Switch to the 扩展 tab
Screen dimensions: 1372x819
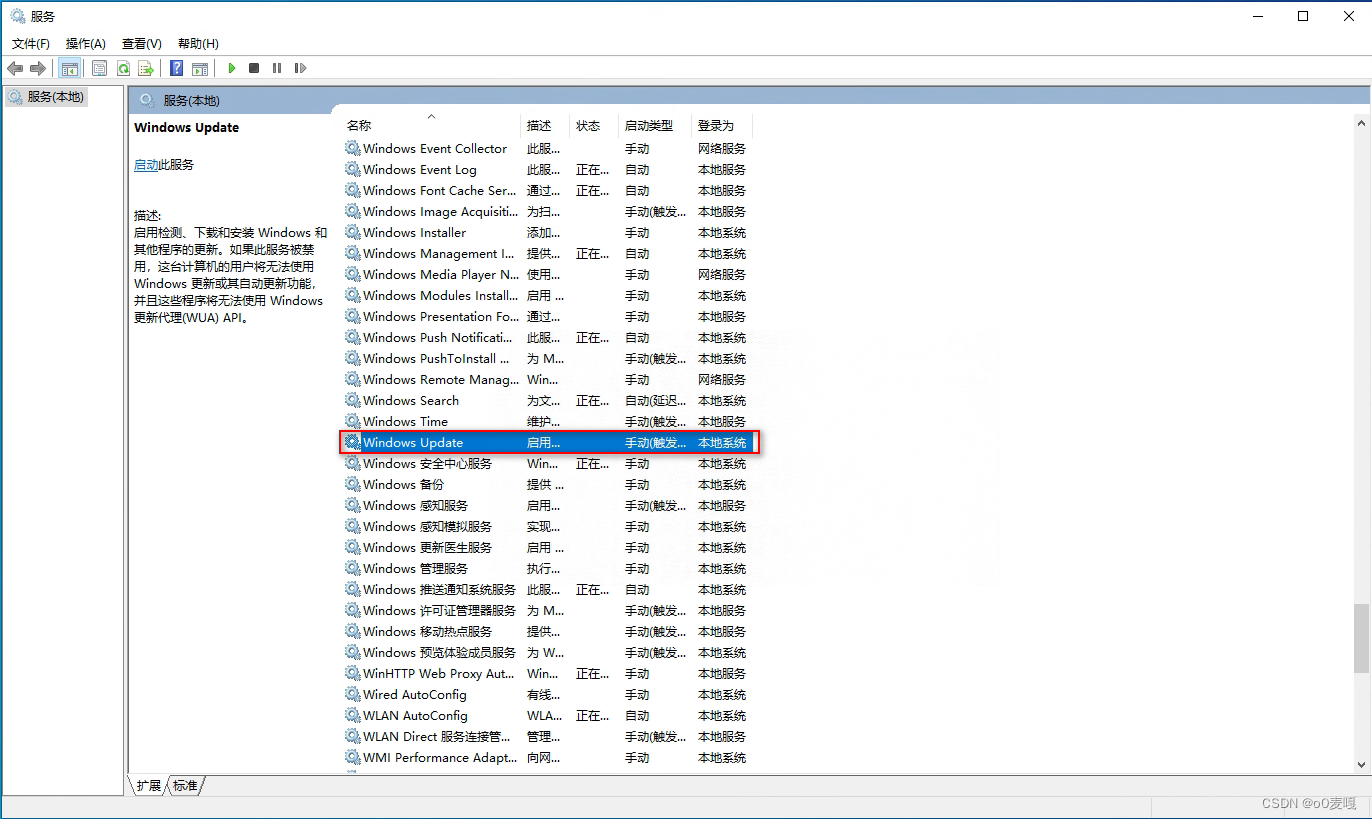tap(148, 786)
